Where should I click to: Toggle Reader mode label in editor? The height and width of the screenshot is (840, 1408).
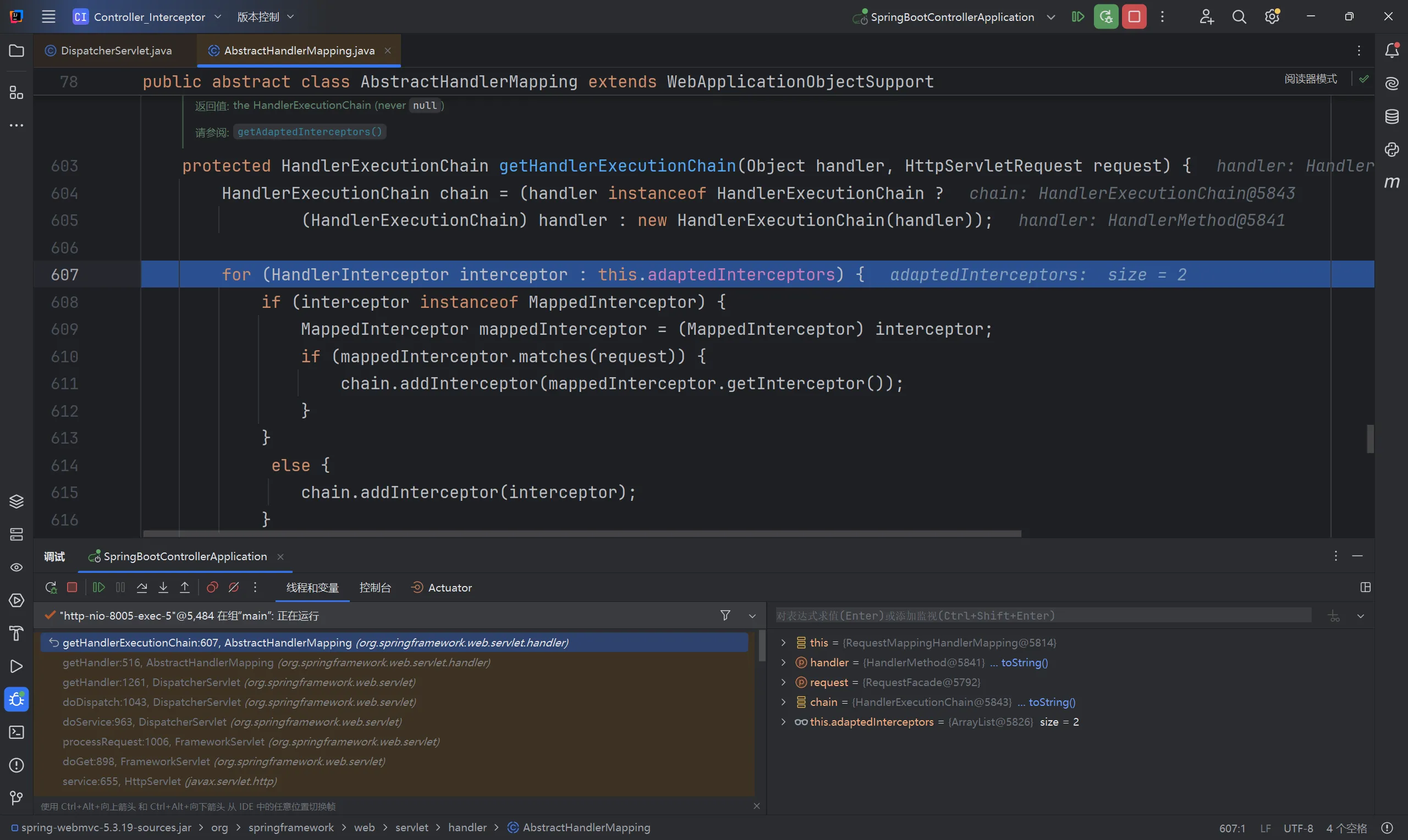[x=1311, y=79]
